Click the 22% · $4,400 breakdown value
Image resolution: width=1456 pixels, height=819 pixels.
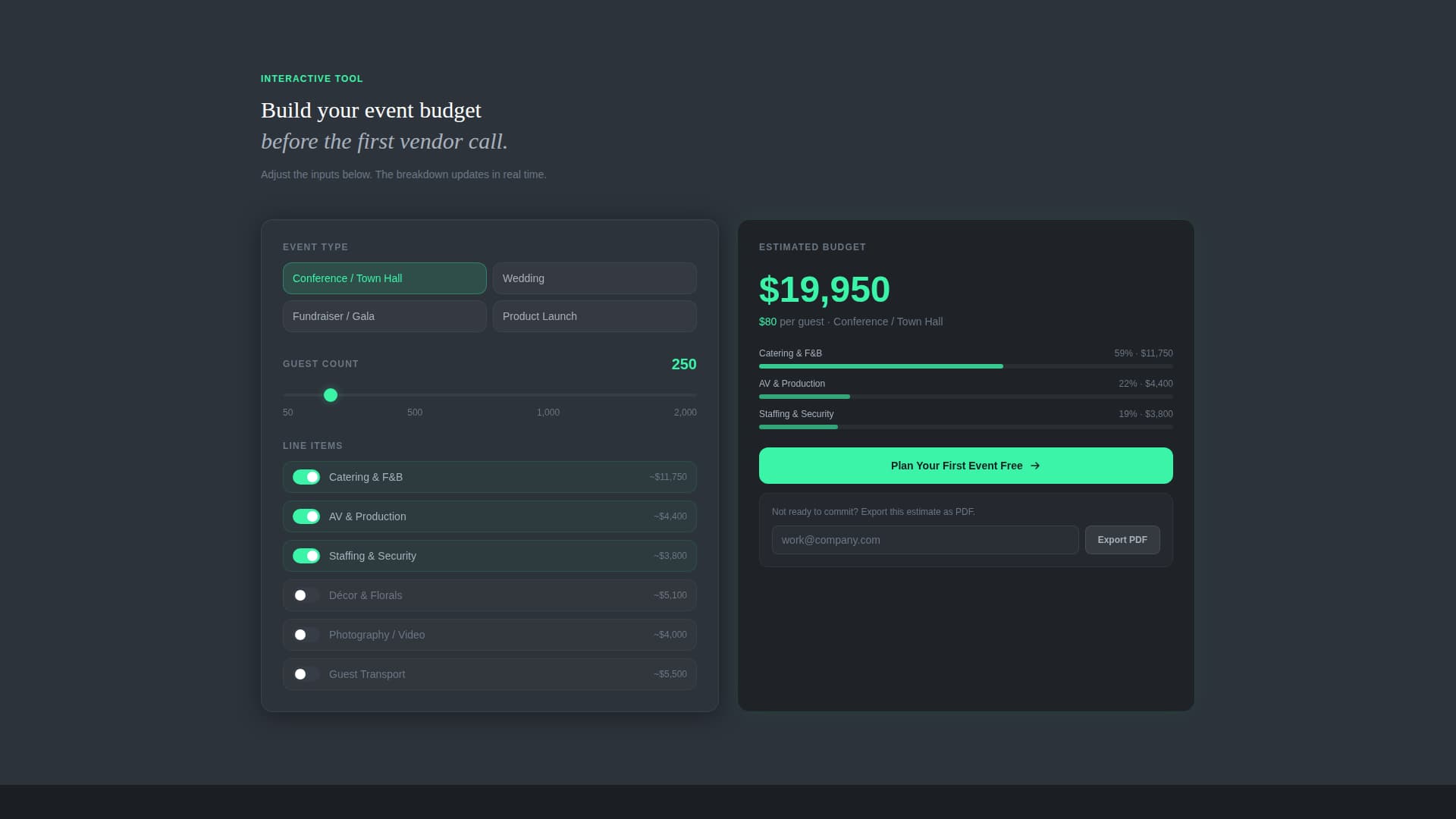tap(1146, 384)
